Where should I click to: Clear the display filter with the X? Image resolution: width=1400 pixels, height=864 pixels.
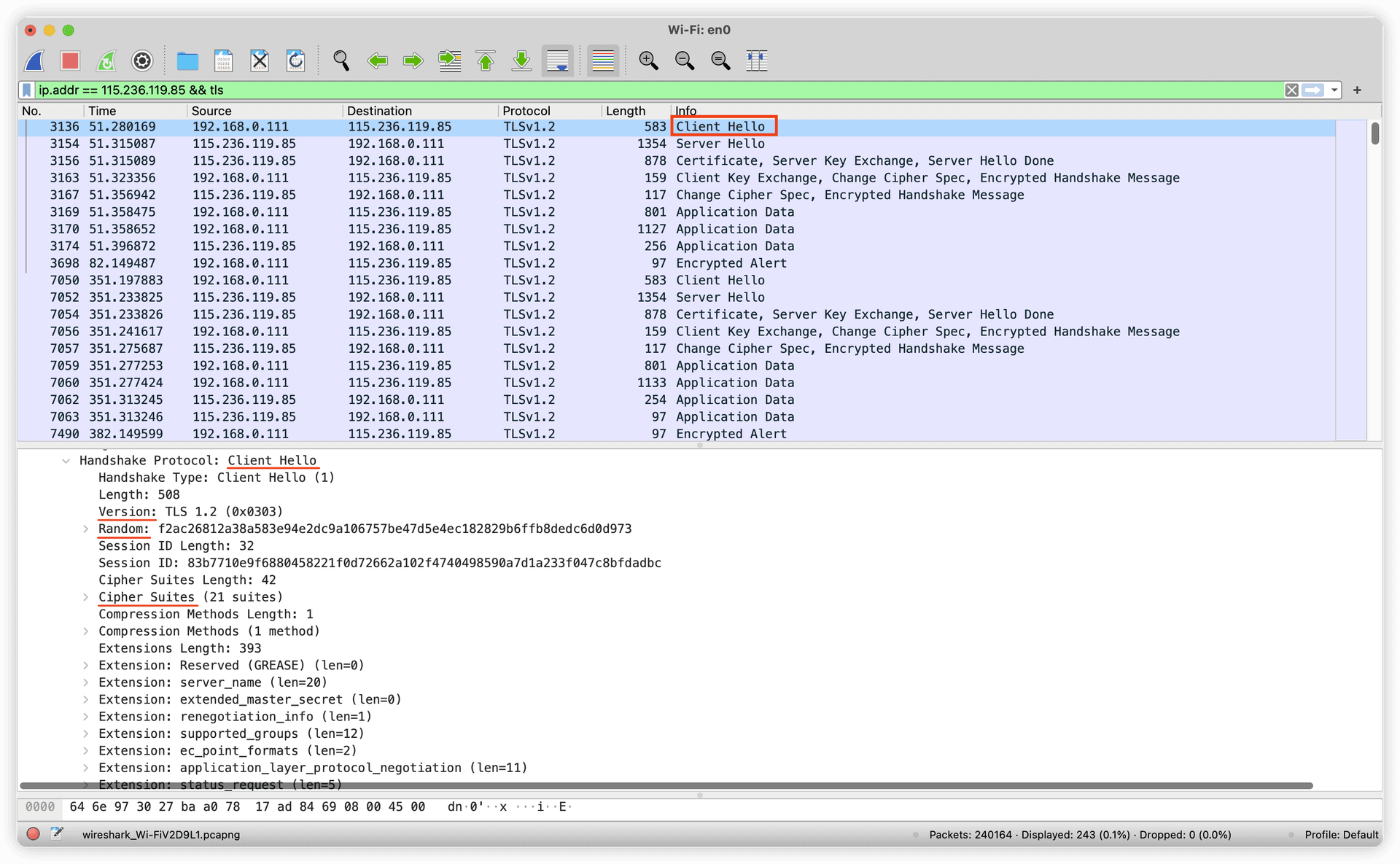point(1291,90)
